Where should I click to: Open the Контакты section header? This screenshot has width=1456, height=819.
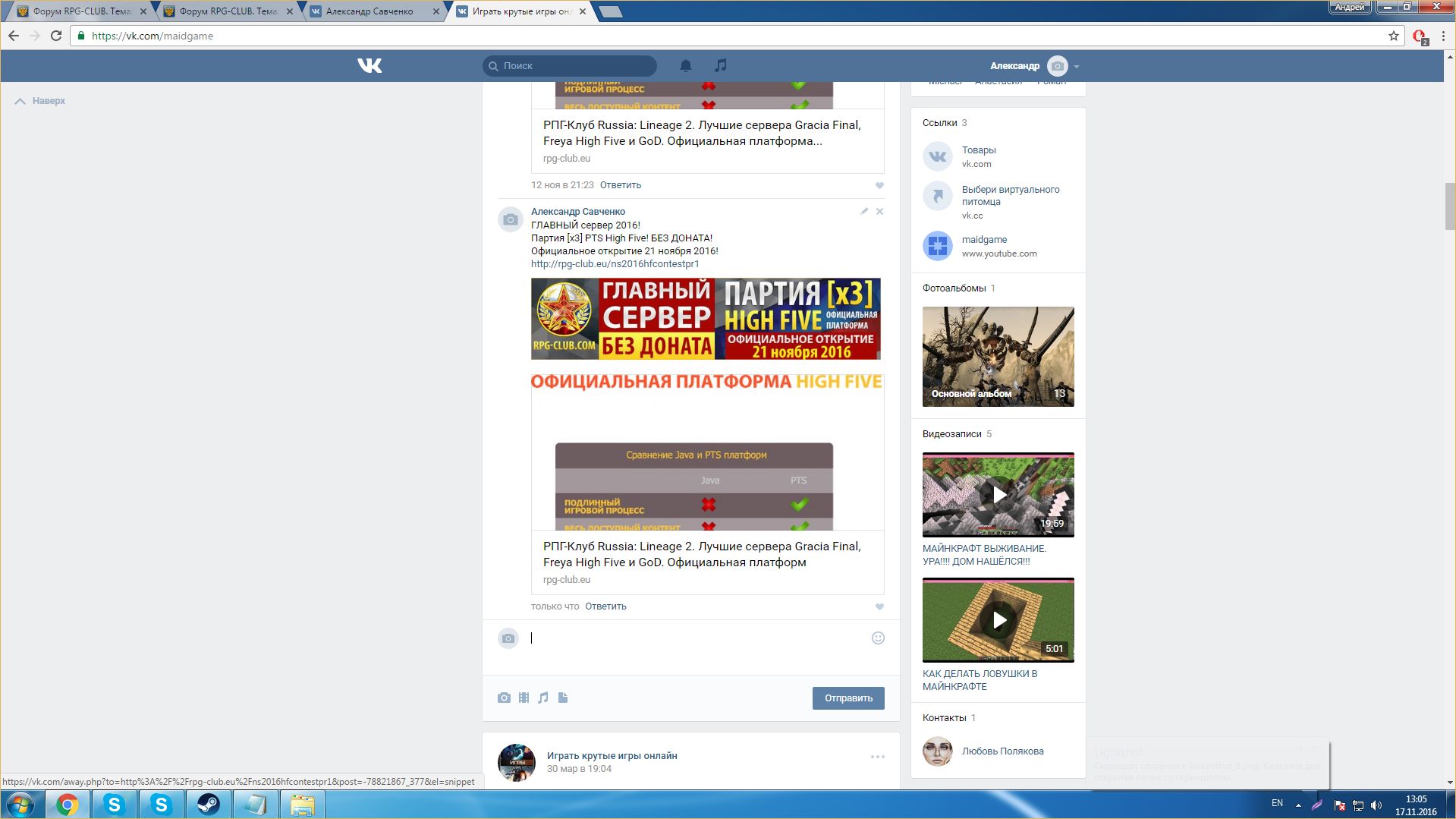[x=944, y=718]
